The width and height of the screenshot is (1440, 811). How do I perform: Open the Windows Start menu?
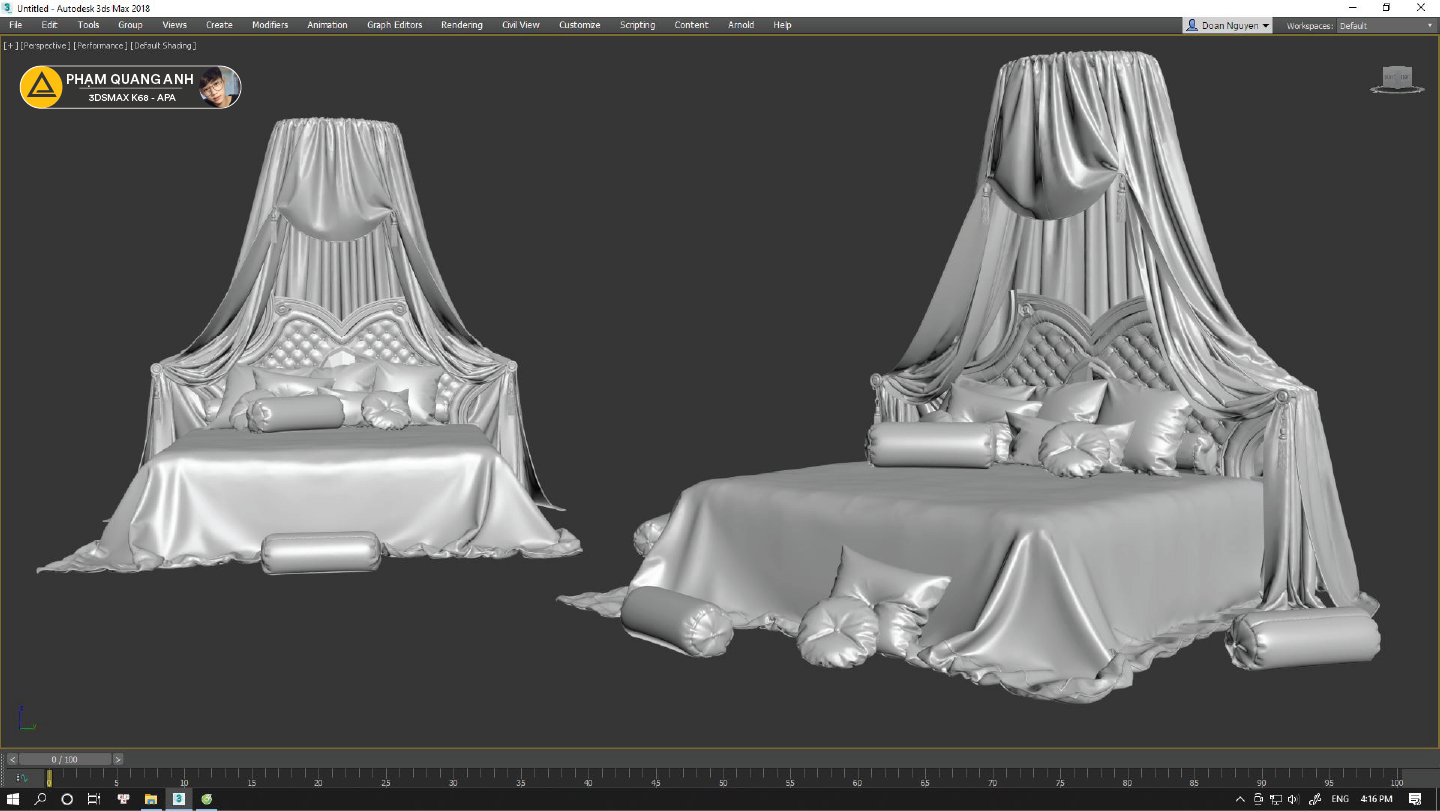point(13,799)
